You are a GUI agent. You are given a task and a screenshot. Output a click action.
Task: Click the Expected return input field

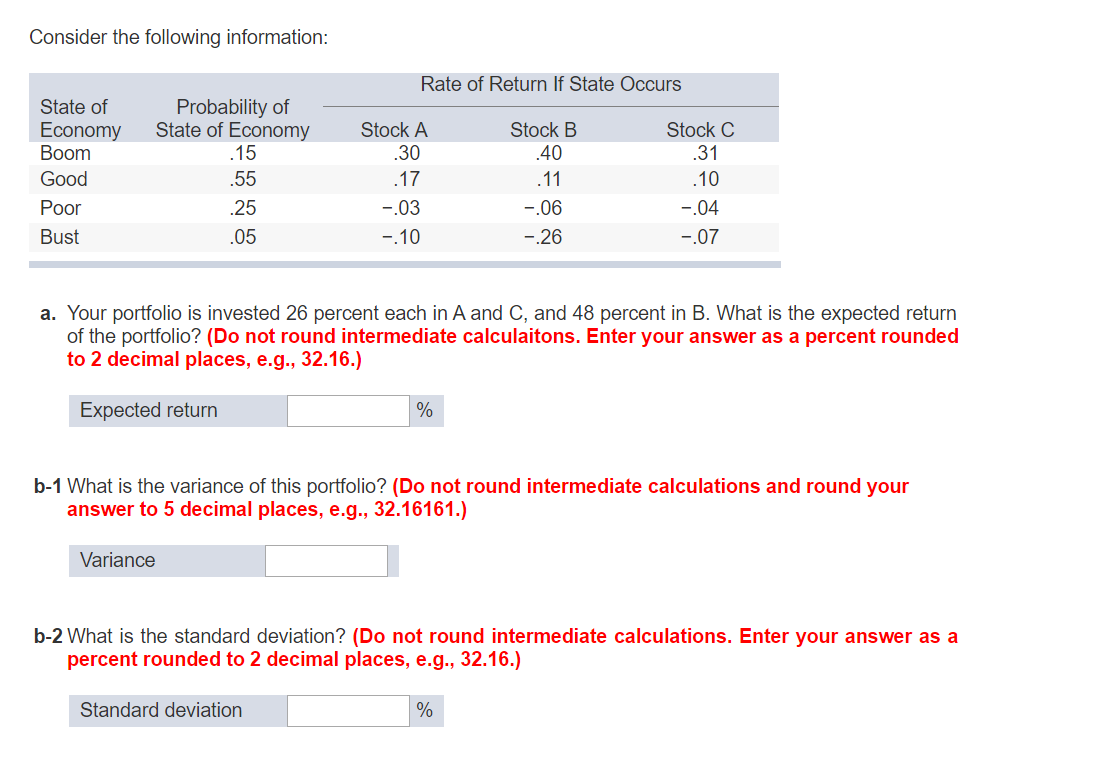[x=347, y=410]
